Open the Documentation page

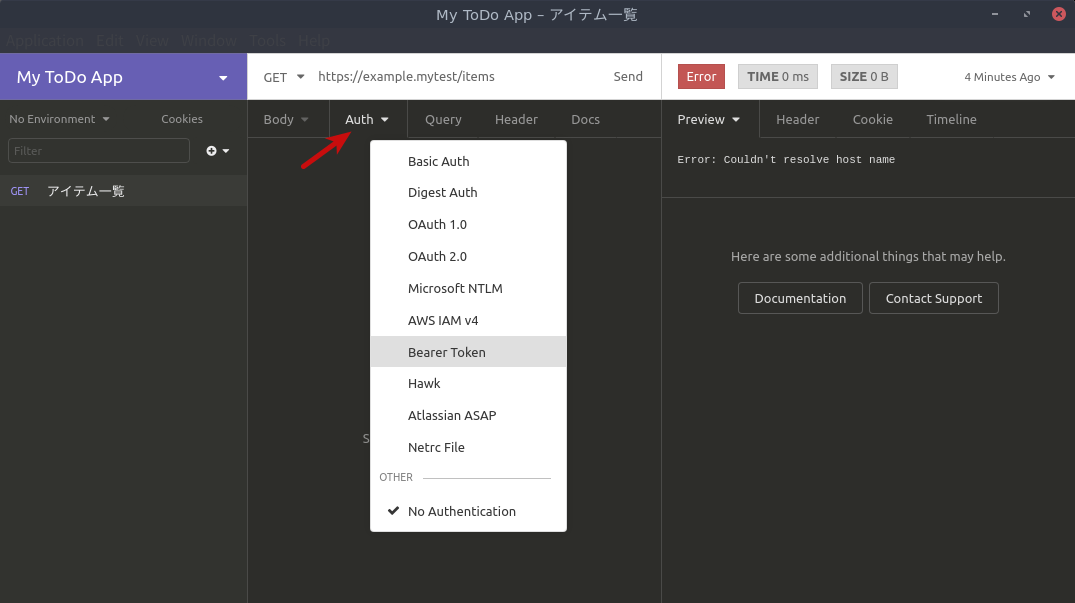tap(800, 297)
